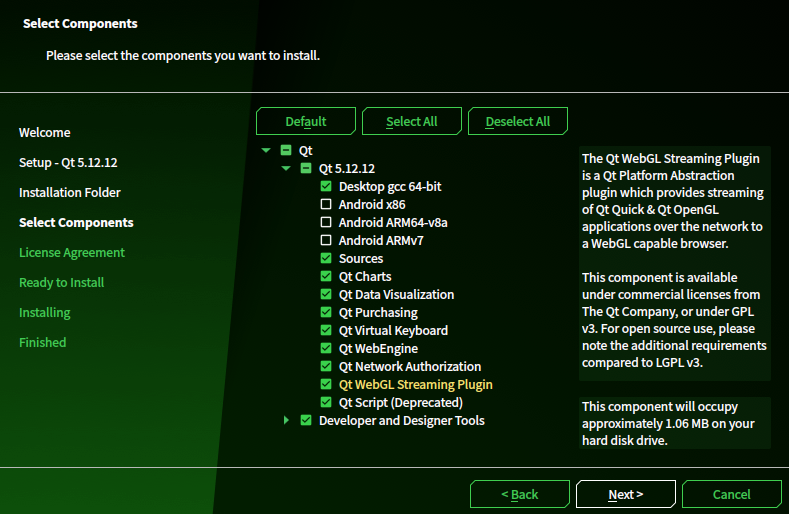
Task: Proceed with the Next button
Action: pos(625,494)
